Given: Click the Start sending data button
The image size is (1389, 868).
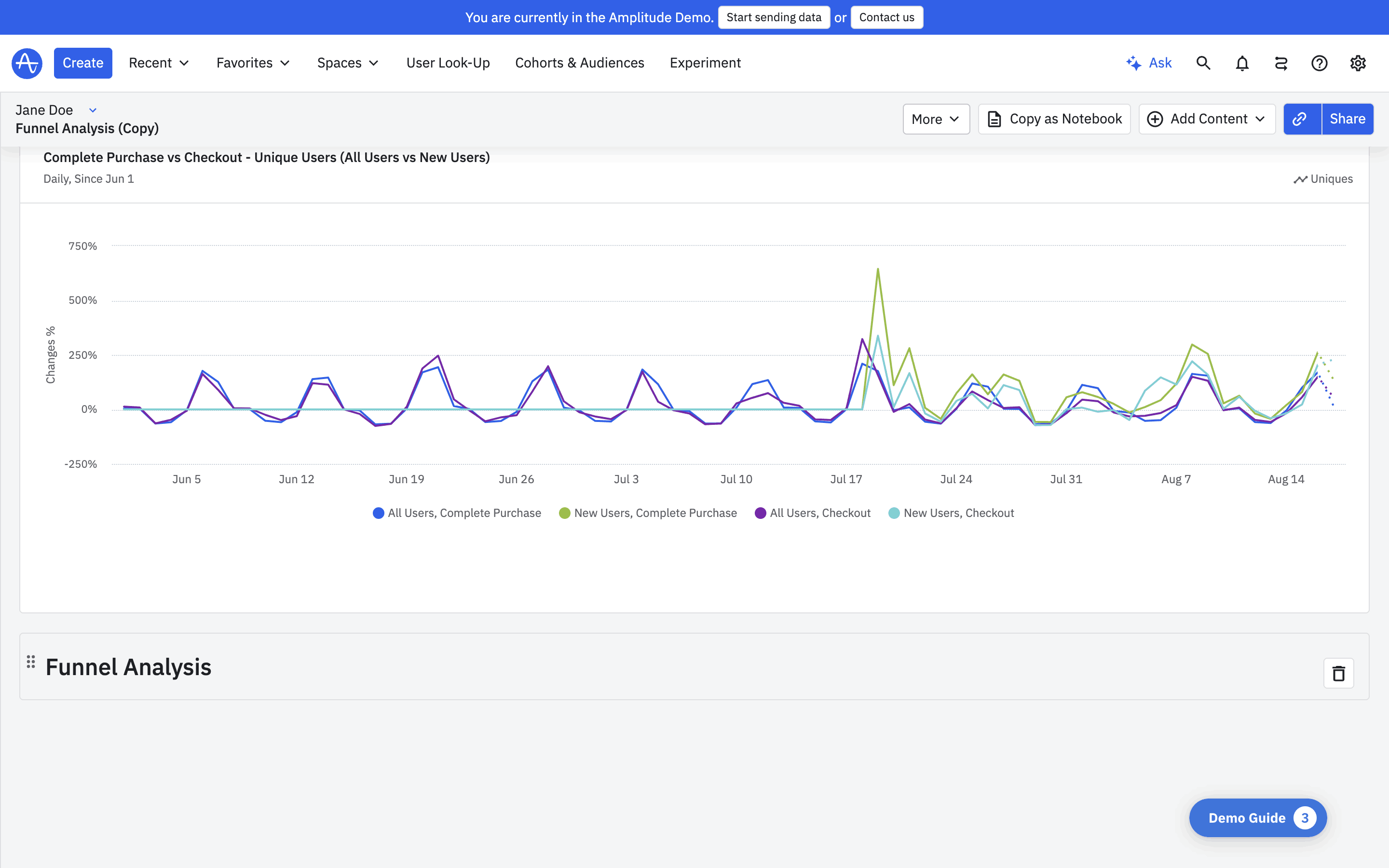Looking at the screenshot, I should pyautogui.click(x=773, y=17).
